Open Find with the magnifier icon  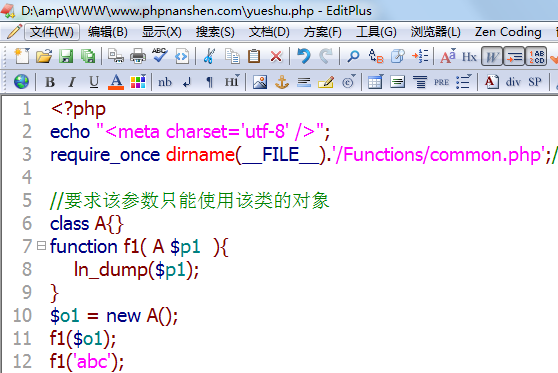[353, 56]
